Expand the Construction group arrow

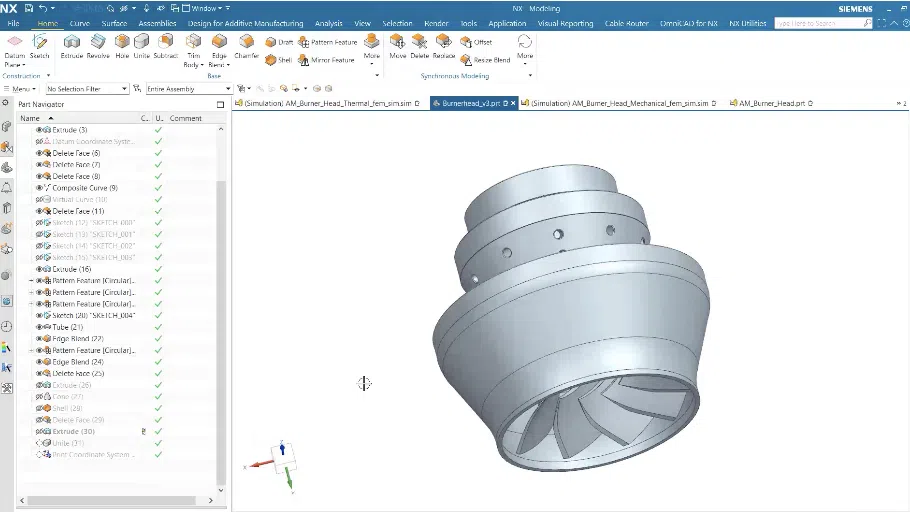48,75
